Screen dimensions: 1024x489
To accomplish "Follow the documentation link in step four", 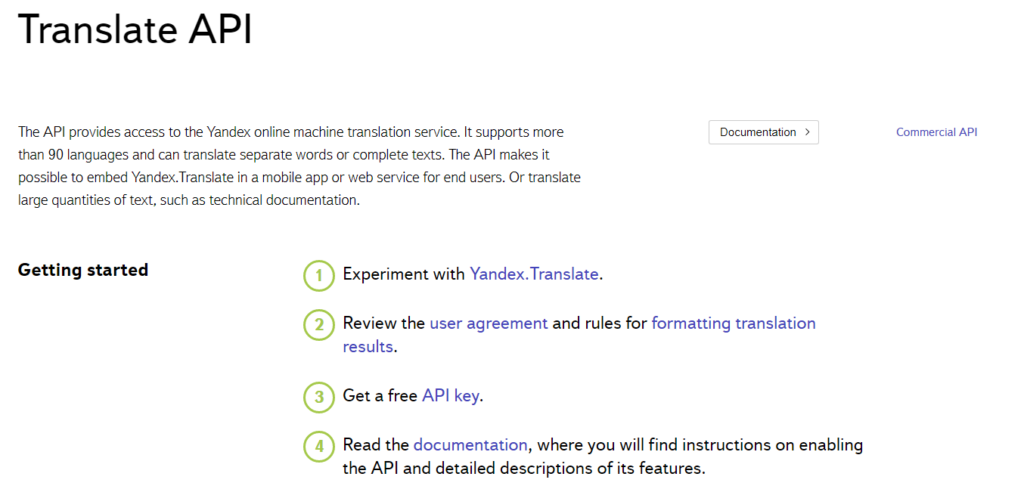I will (x=470, y=445).
